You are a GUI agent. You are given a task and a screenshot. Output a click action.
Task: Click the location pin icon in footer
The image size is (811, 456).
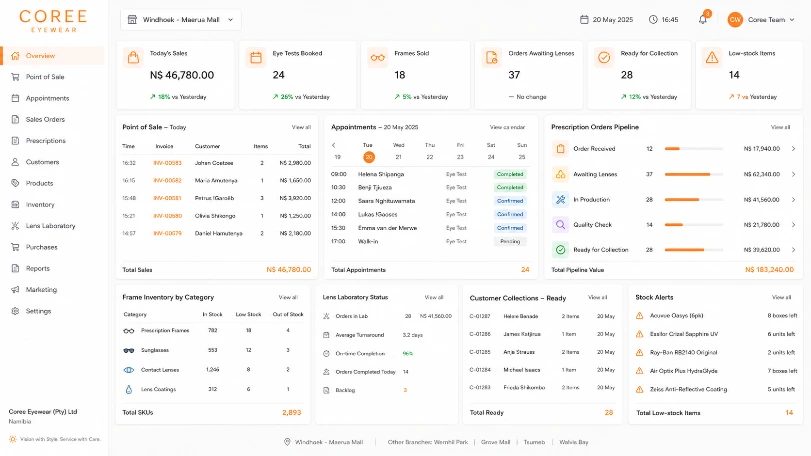[x=287, y=442]
